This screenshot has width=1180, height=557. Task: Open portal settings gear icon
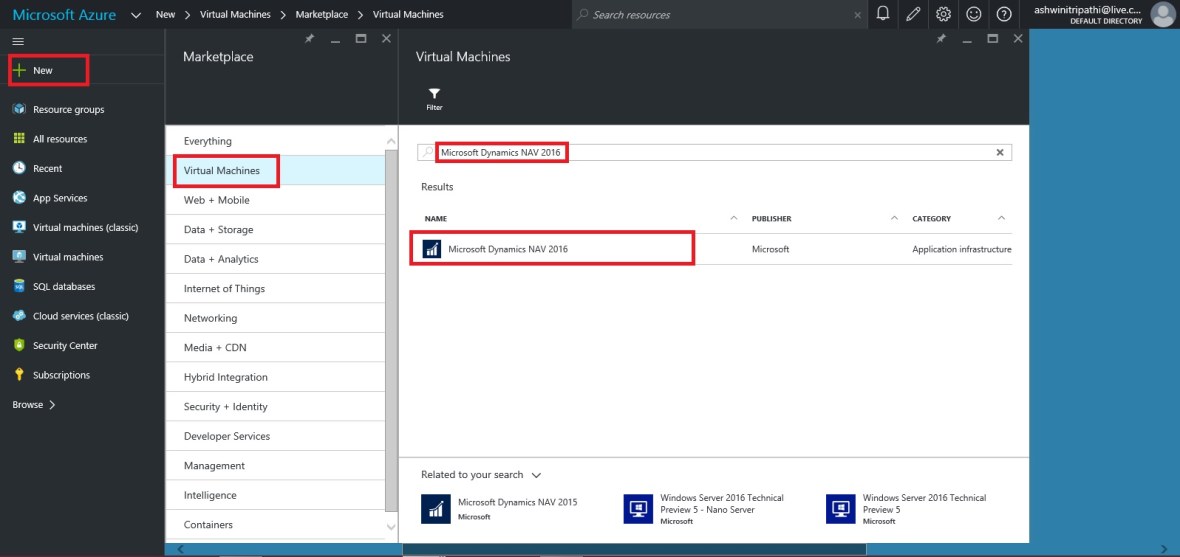click(x=943, y=14)
